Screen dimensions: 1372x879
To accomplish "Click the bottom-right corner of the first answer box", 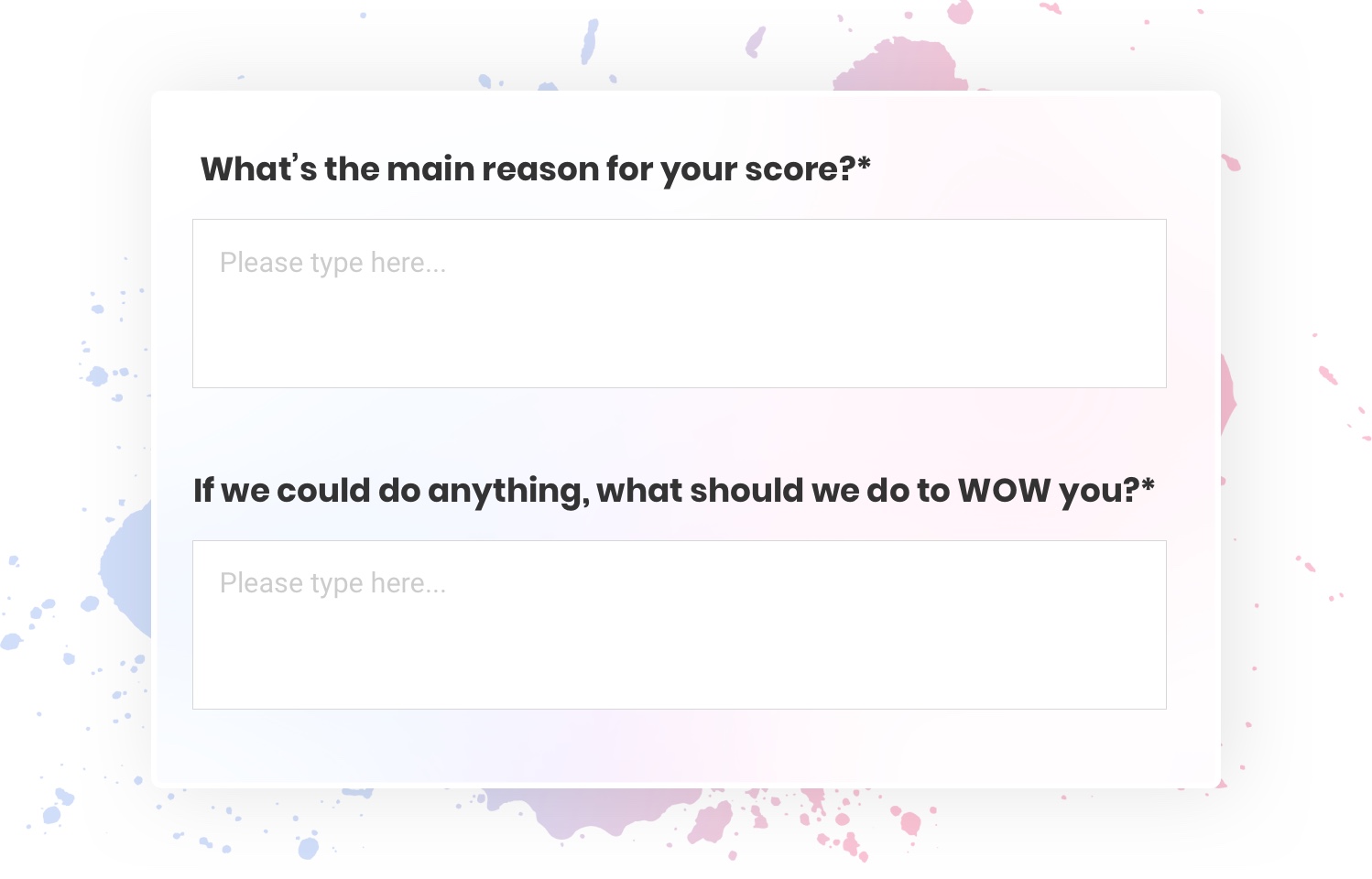I will 1164,385.
